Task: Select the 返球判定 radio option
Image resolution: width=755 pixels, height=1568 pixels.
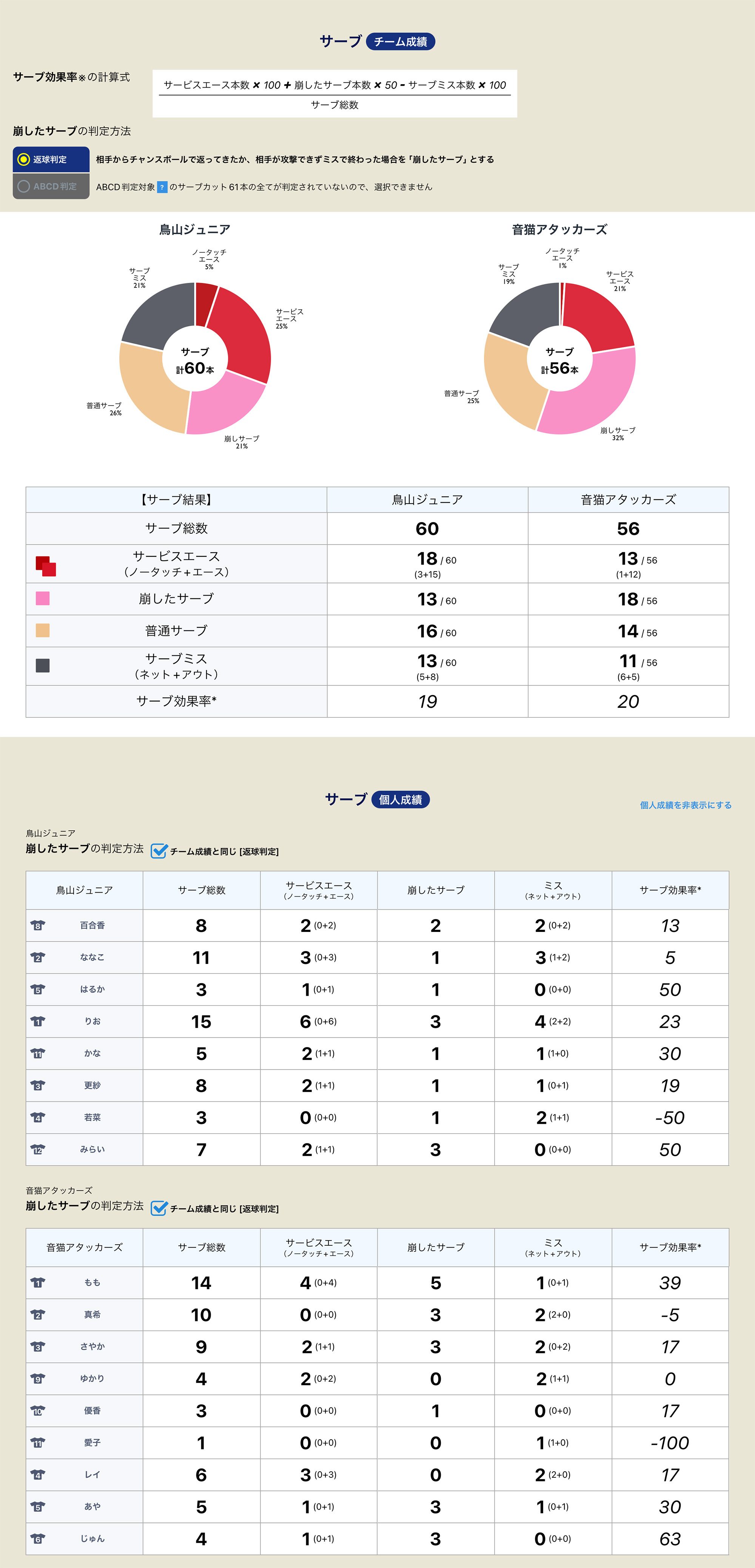Action: click(24, 159)
